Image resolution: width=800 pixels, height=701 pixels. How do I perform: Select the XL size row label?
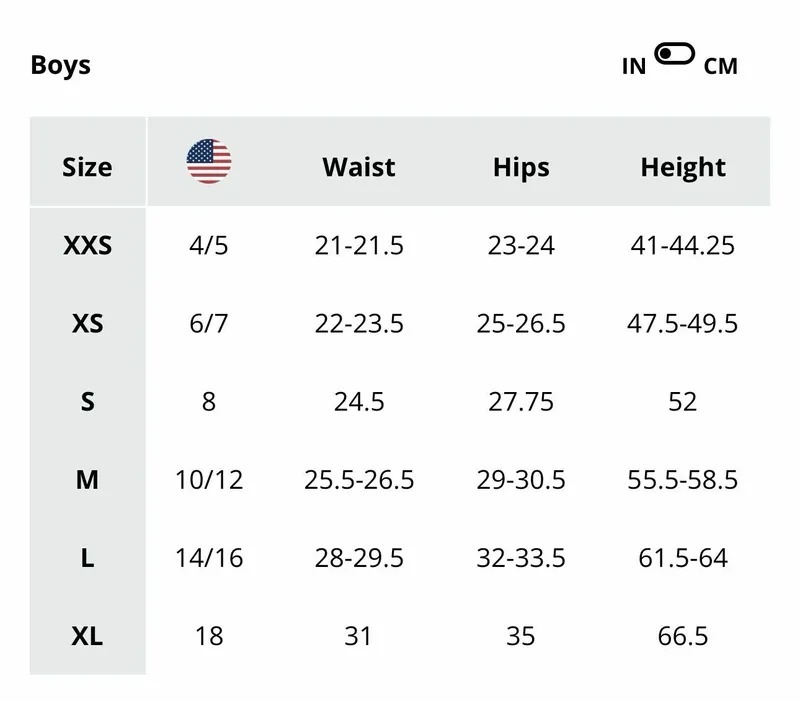[87, 635]
